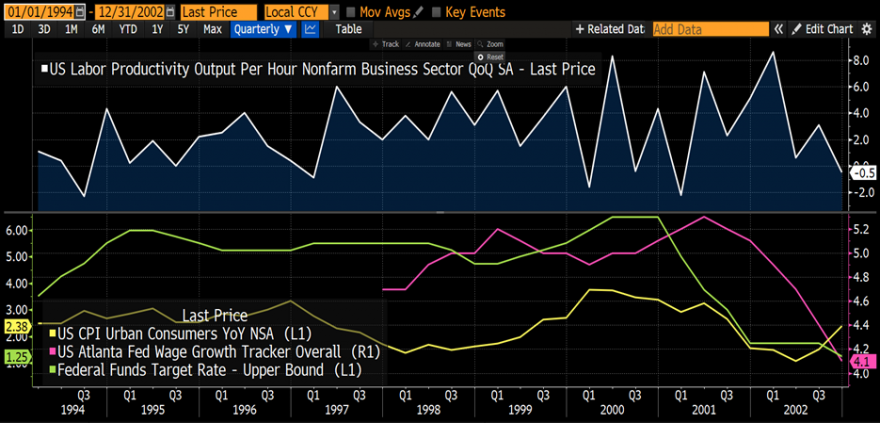Activate the Track crosshair tool

385,45
